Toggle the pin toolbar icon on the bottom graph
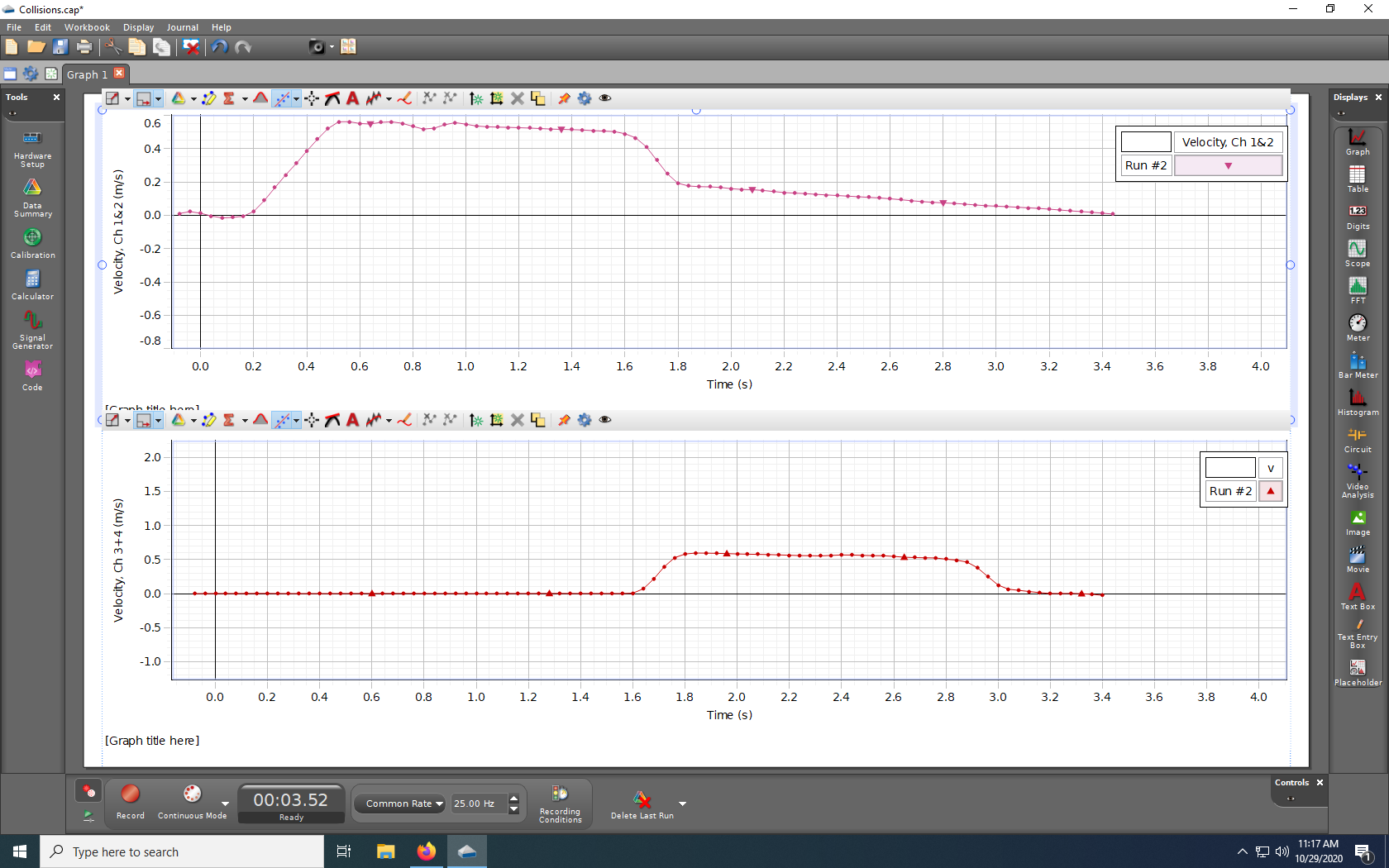This screenshot has width=1389, height=868. (x=564, y=420)
